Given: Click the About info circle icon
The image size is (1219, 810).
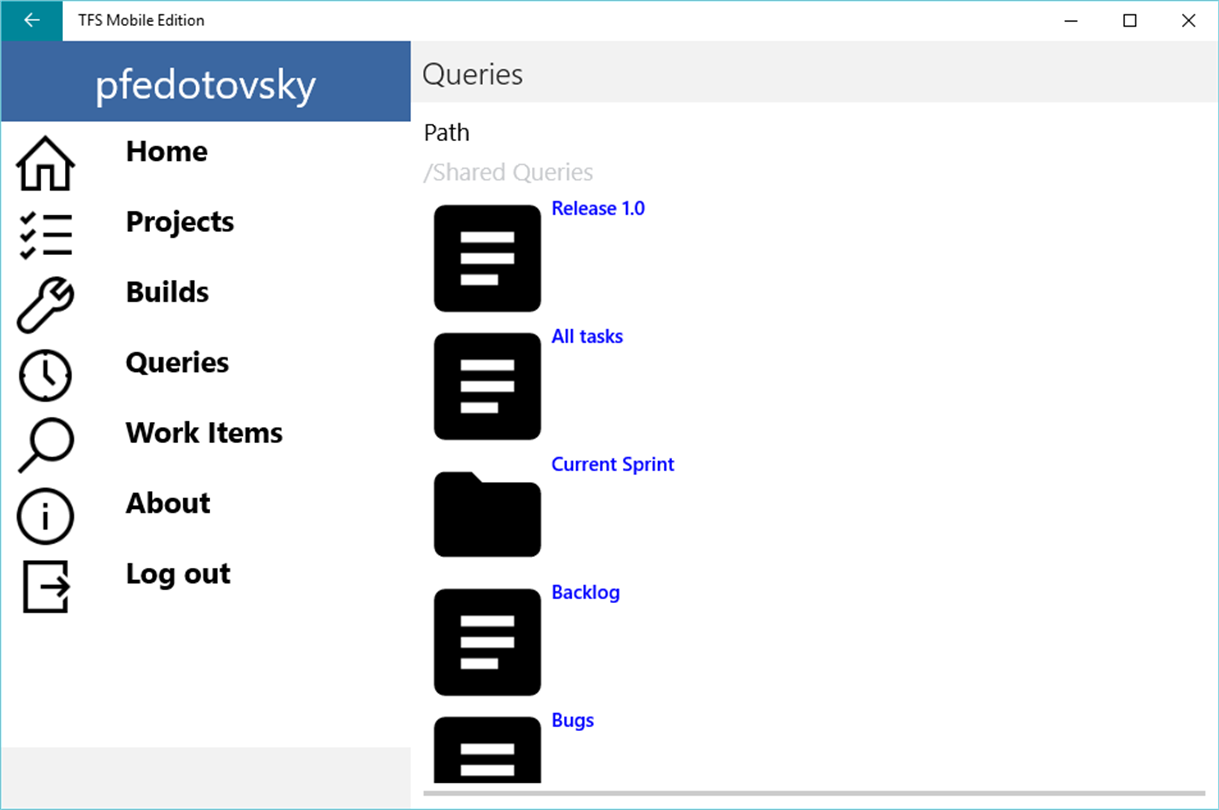Looking at the screenshot, I should point(46,517).
